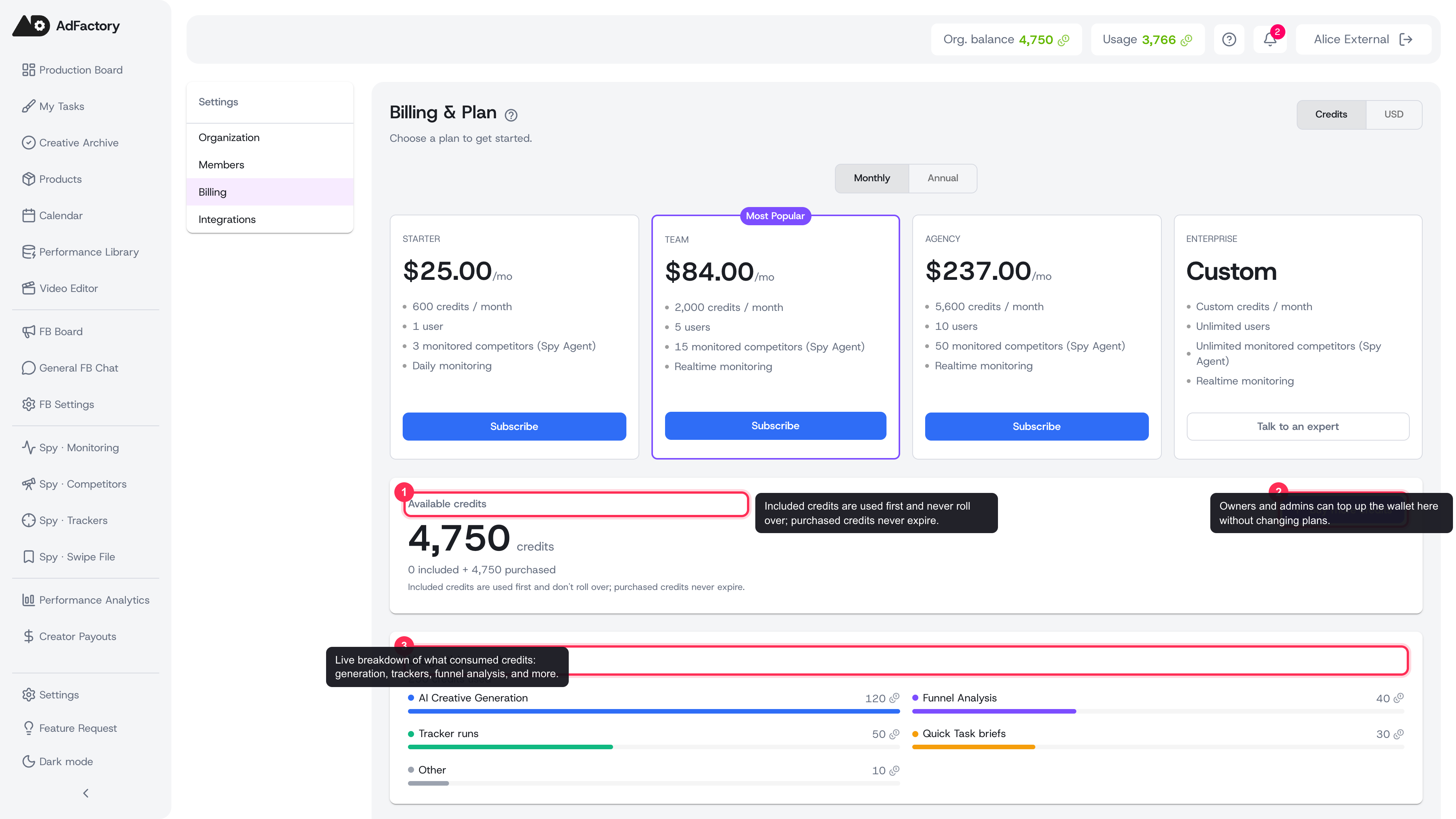
Task: Click the Alice External user name
Action: (1351, 39)
